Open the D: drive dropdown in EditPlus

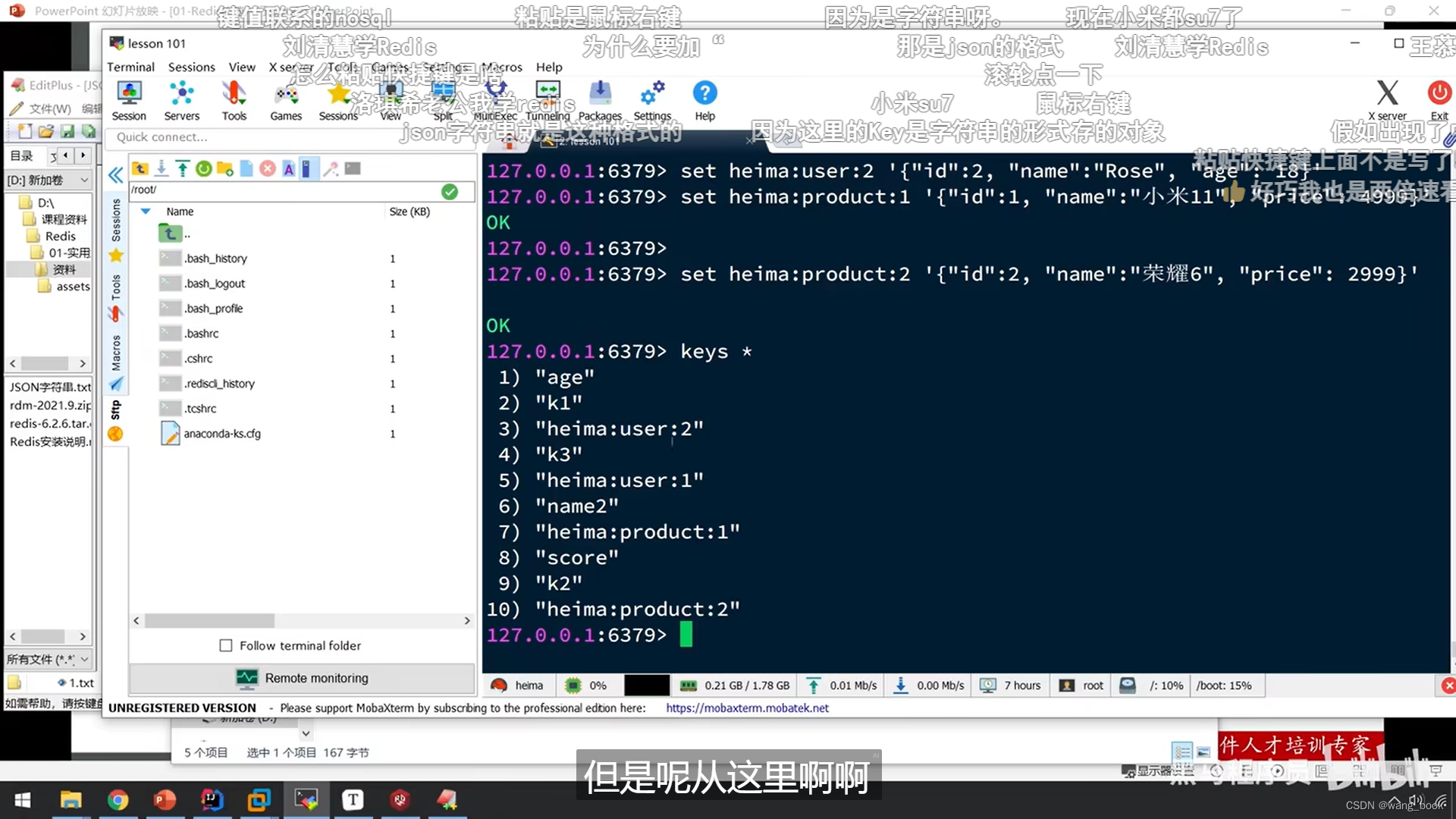coord(84,180)
